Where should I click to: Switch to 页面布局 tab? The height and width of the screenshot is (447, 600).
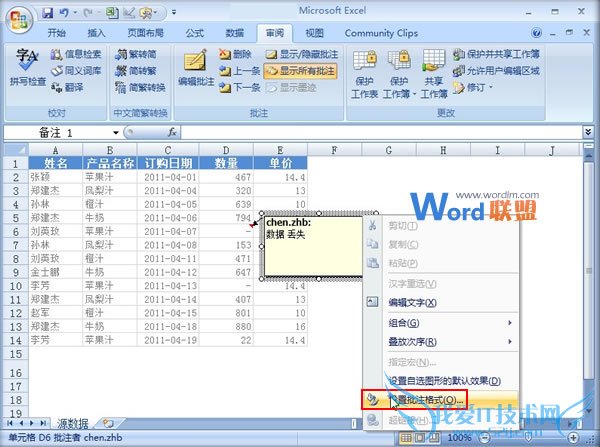tap(145, 33)
